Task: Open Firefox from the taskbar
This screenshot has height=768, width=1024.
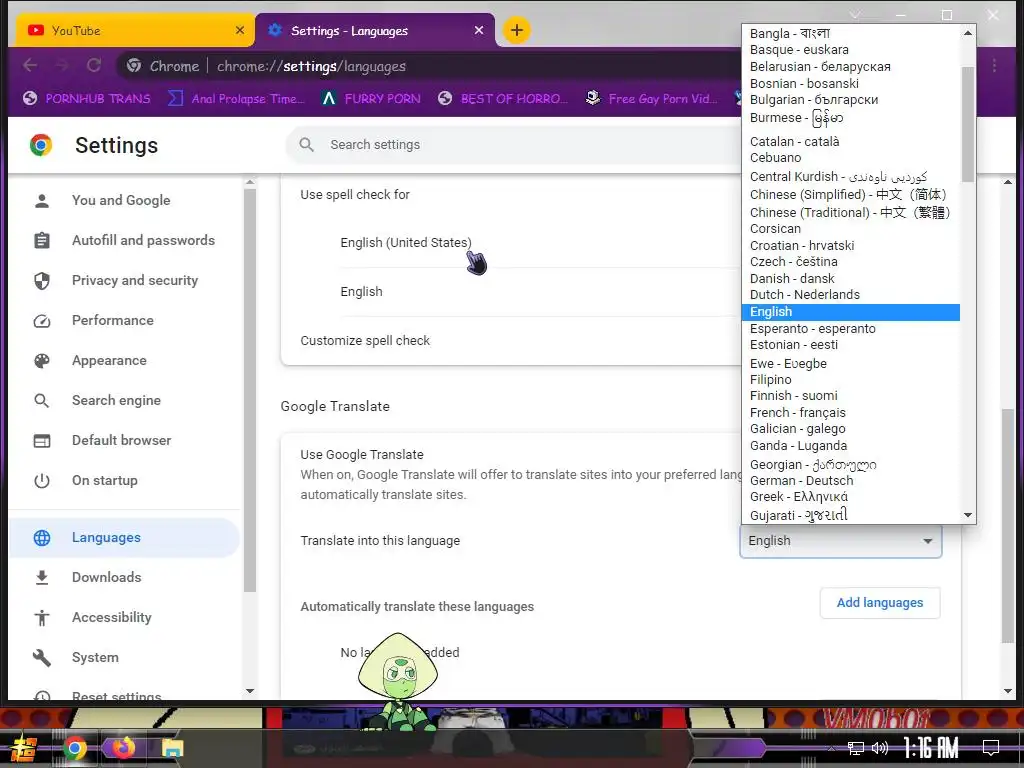Action: (x=123, y=748)
